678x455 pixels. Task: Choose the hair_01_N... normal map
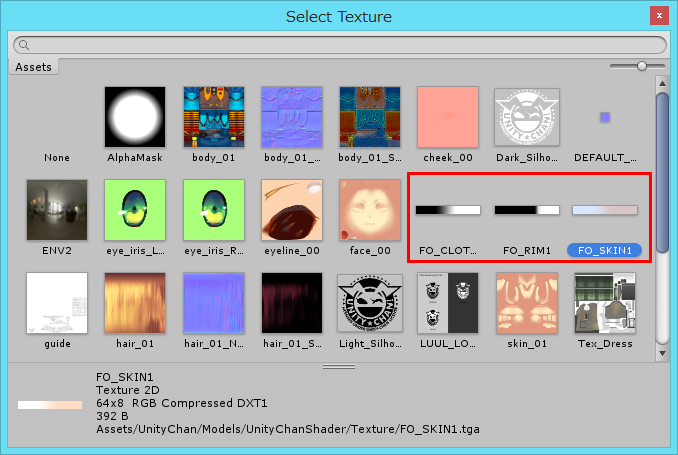pos(214,303)
